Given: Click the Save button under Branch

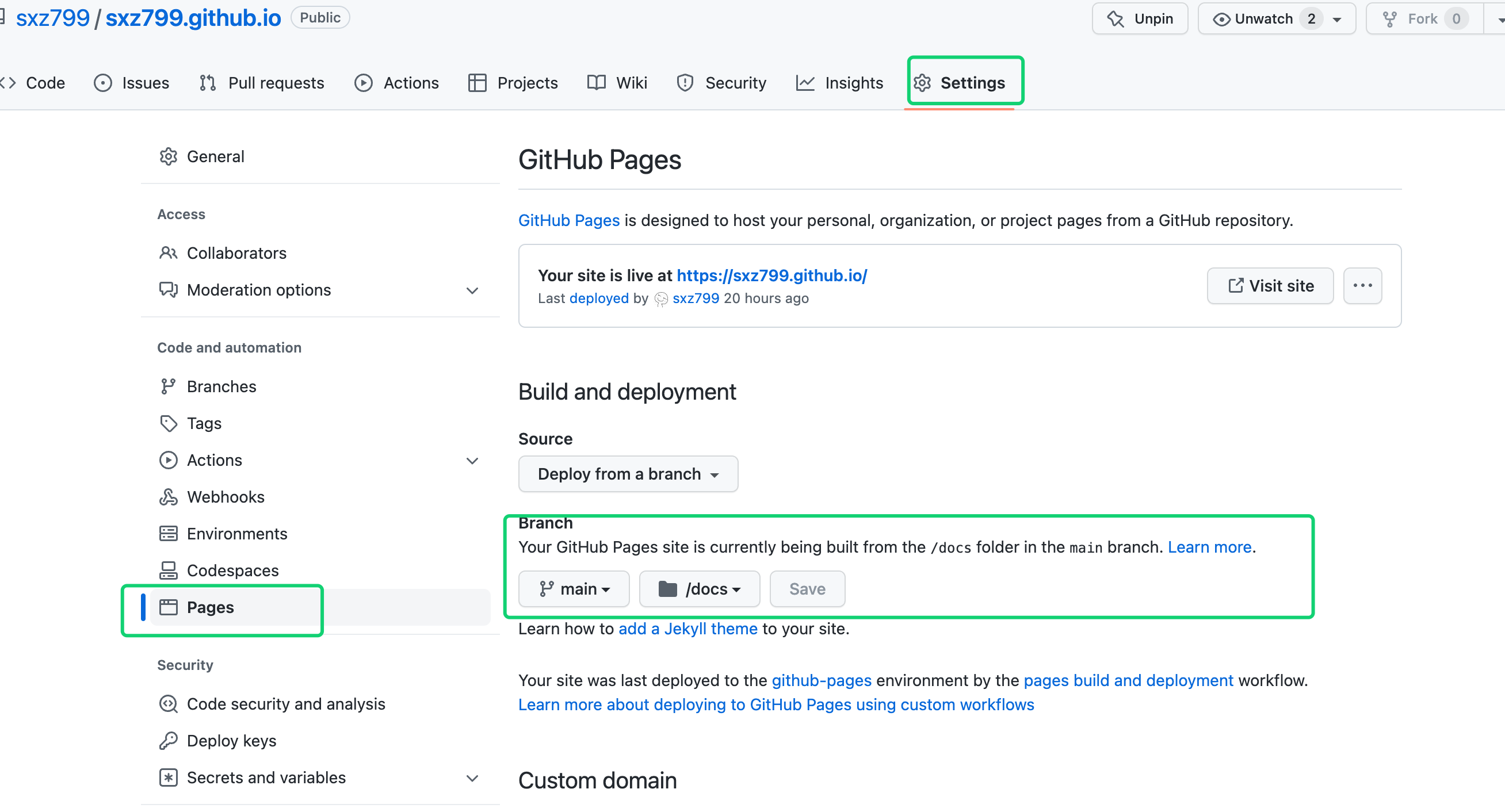Looking at the screenshot, I should click(x=807, y=588).
